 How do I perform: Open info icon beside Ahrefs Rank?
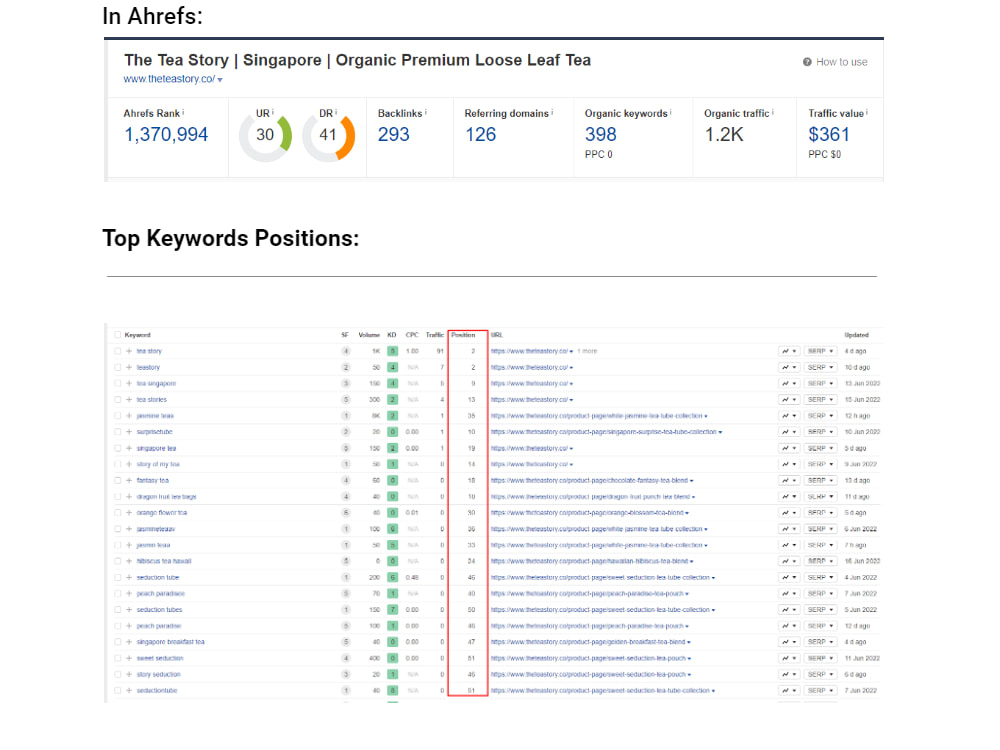point(184,112)
